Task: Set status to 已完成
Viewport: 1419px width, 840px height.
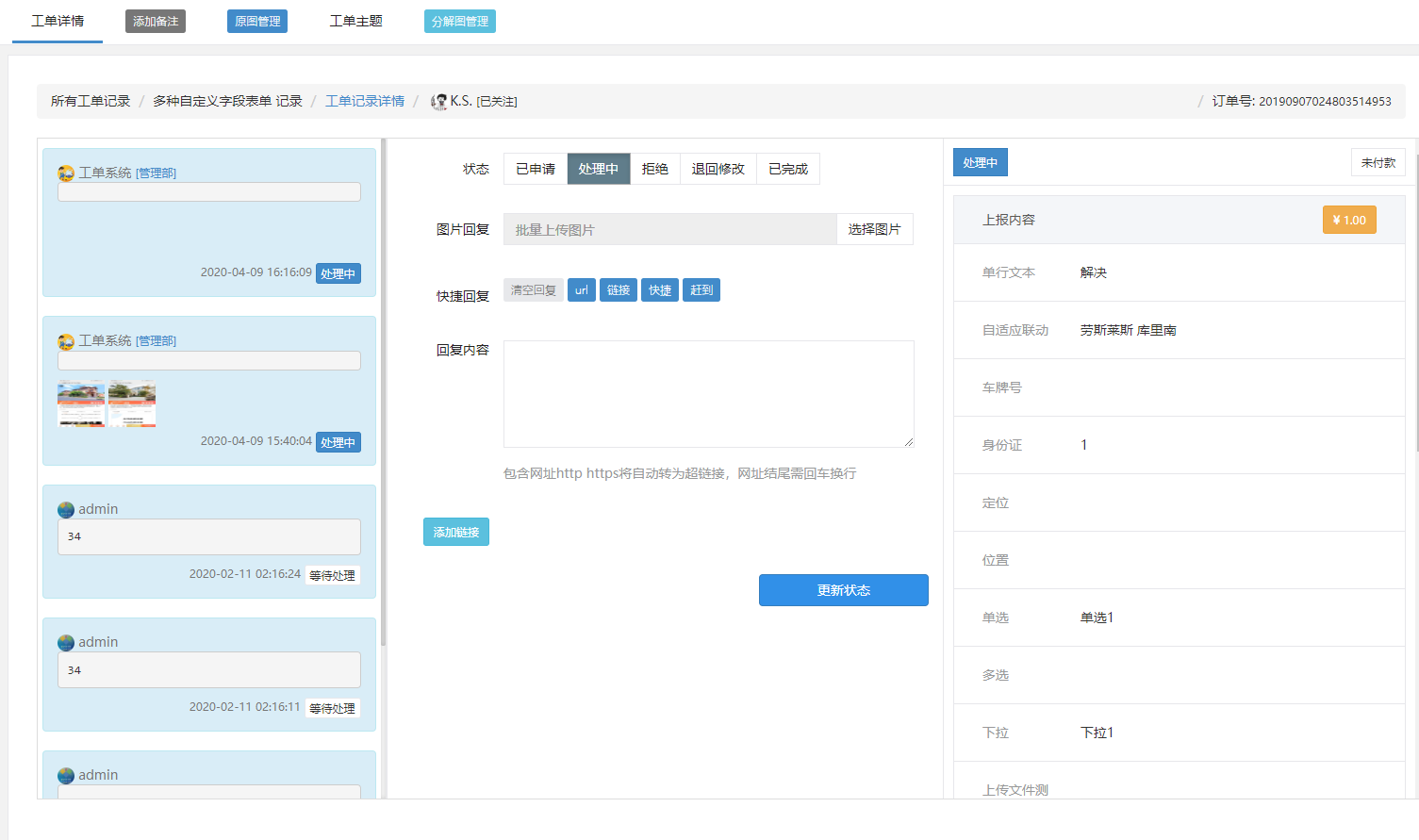Action: tap(787, 169)
